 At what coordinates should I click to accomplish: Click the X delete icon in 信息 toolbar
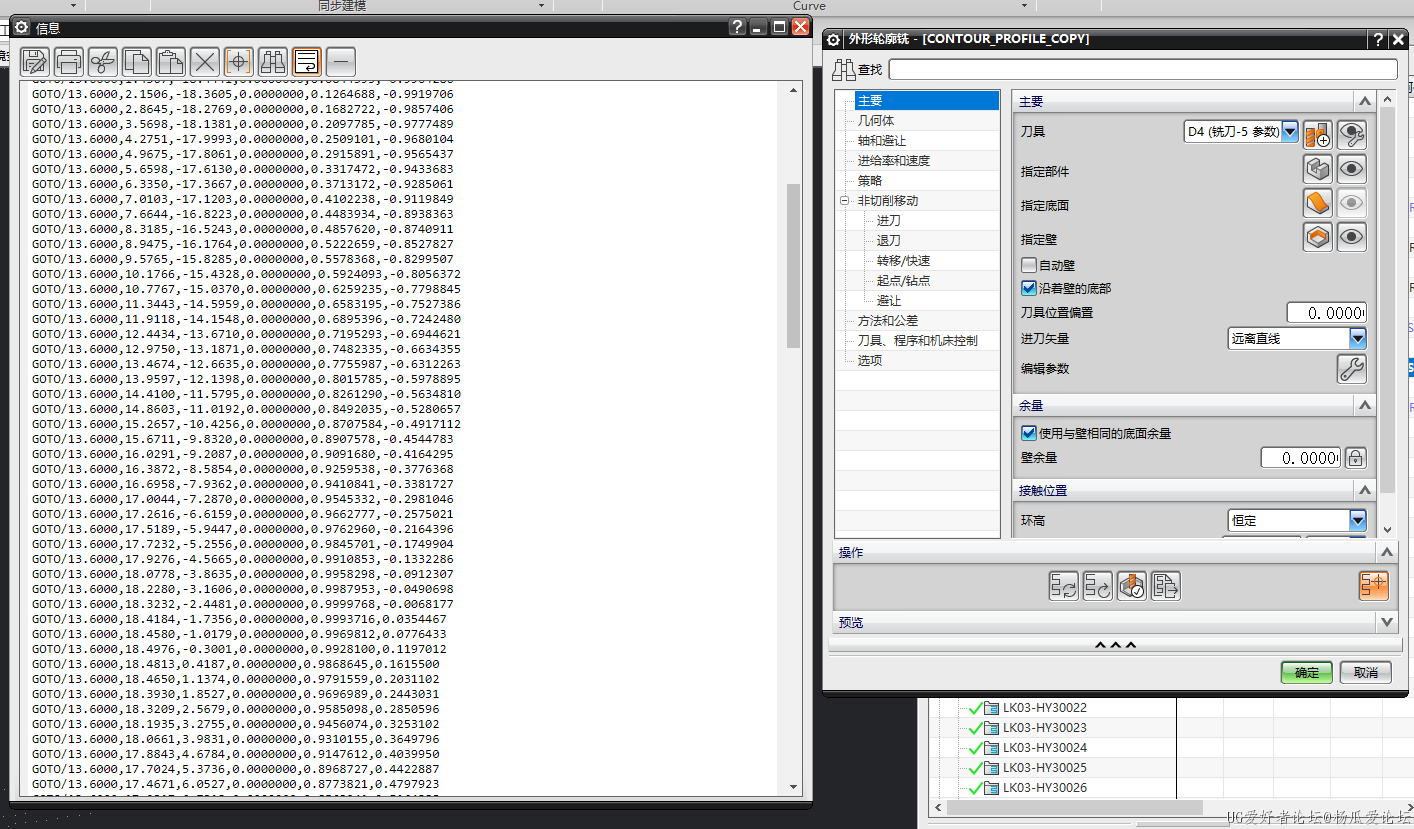205,61
